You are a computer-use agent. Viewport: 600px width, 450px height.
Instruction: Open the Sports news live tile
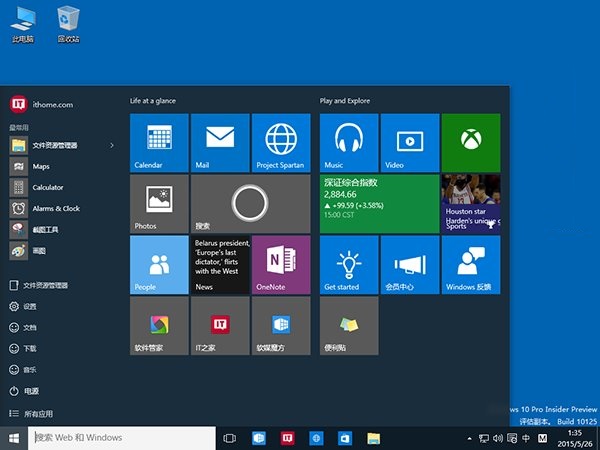pyautogui.click(x=471, y=203)
